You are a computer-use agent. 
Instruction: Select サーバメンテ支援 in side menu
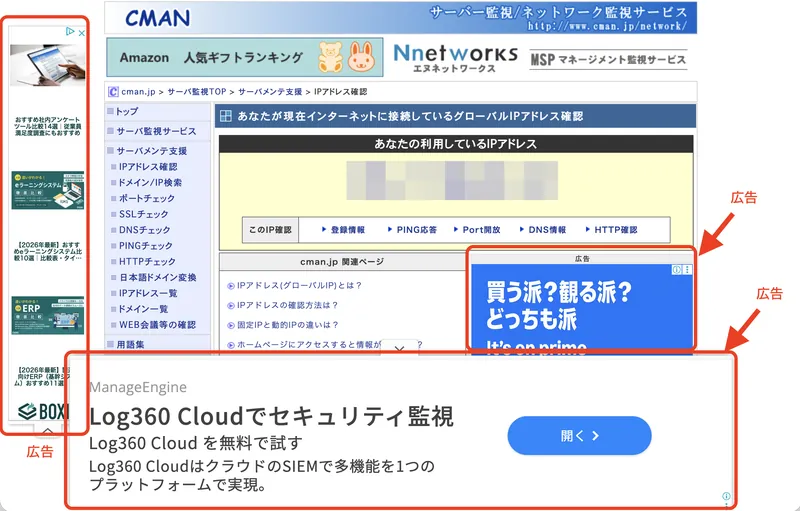[152, 151]
